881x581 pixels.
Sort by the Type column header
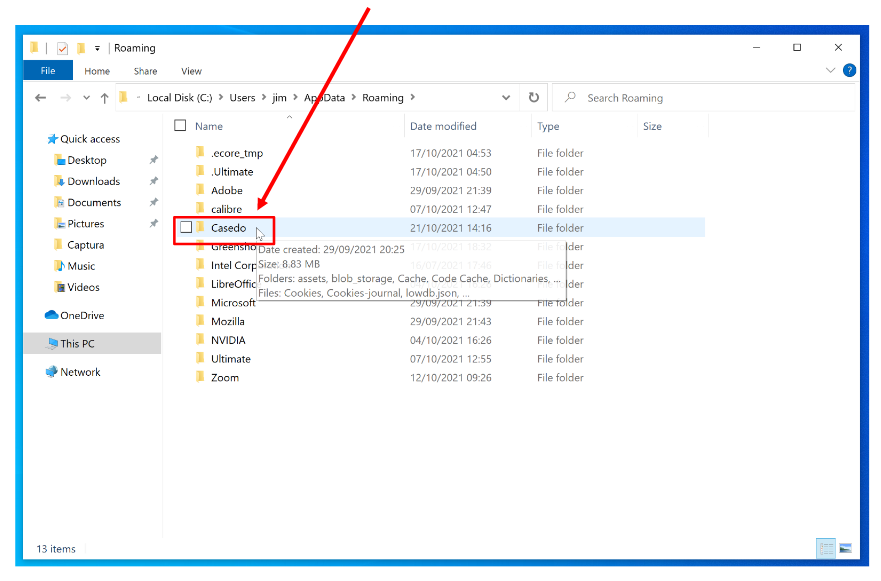548,126
